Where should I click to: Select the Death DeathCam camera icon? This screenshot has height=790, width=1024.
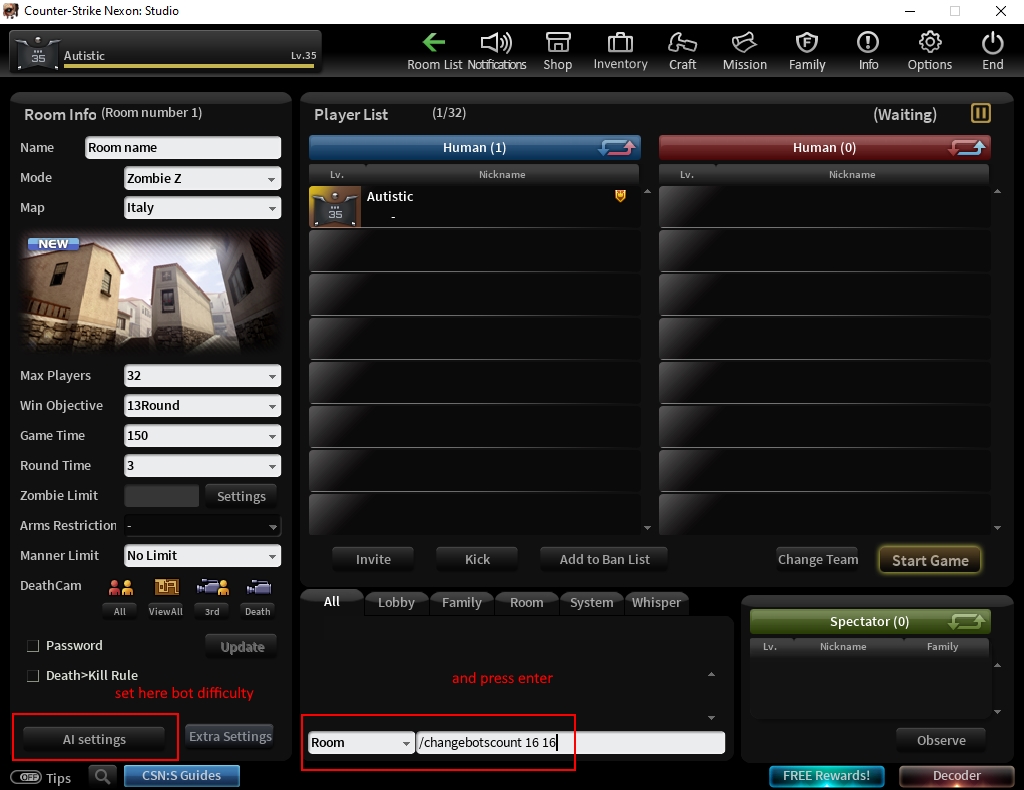(x=258, y=588)
